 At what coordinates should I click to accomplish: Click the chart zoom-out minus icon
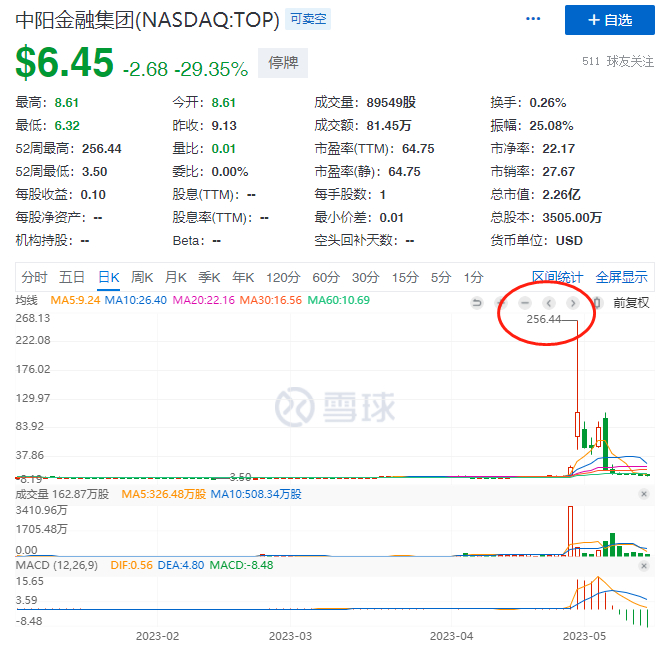[x=525, y=303]
